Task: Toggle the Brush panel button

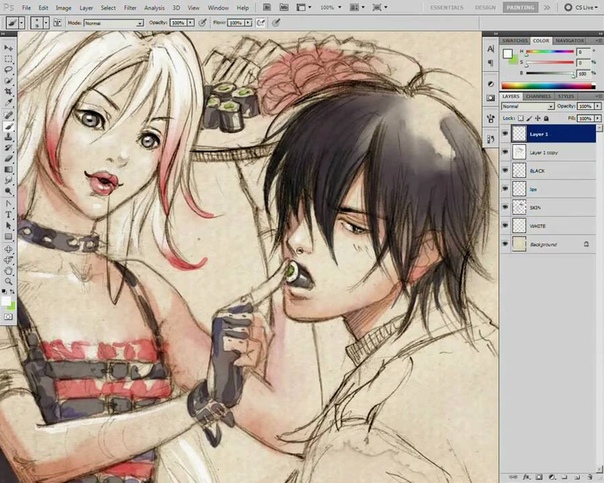Action: click(x=57, y=23)
